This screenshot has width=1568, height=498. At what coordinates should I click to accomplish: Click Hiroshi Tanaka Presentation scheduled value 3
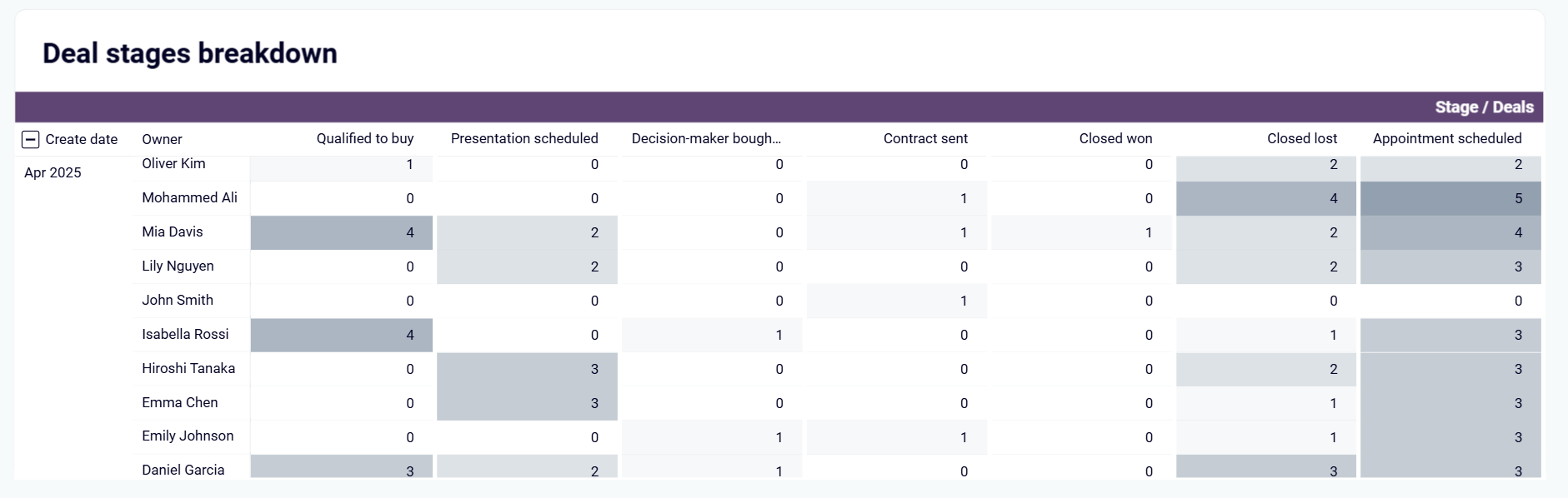tap(527, 369)
